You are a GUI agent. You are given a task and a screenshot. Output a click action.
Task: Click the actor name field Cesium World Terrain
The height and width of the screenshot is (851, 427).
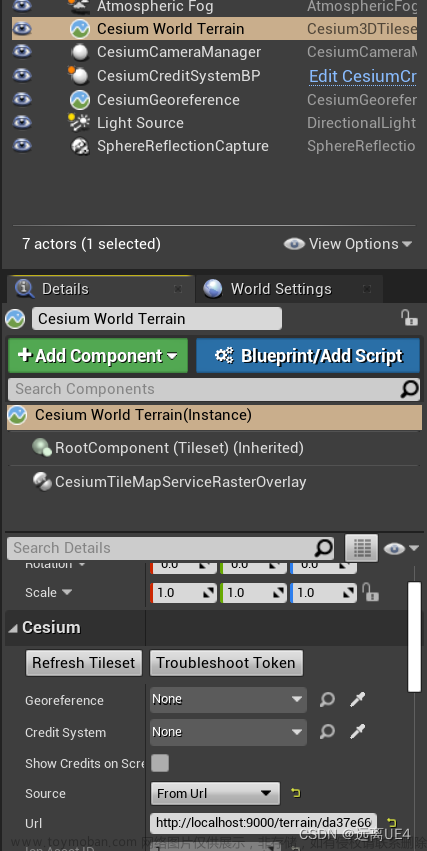point(157,319)
